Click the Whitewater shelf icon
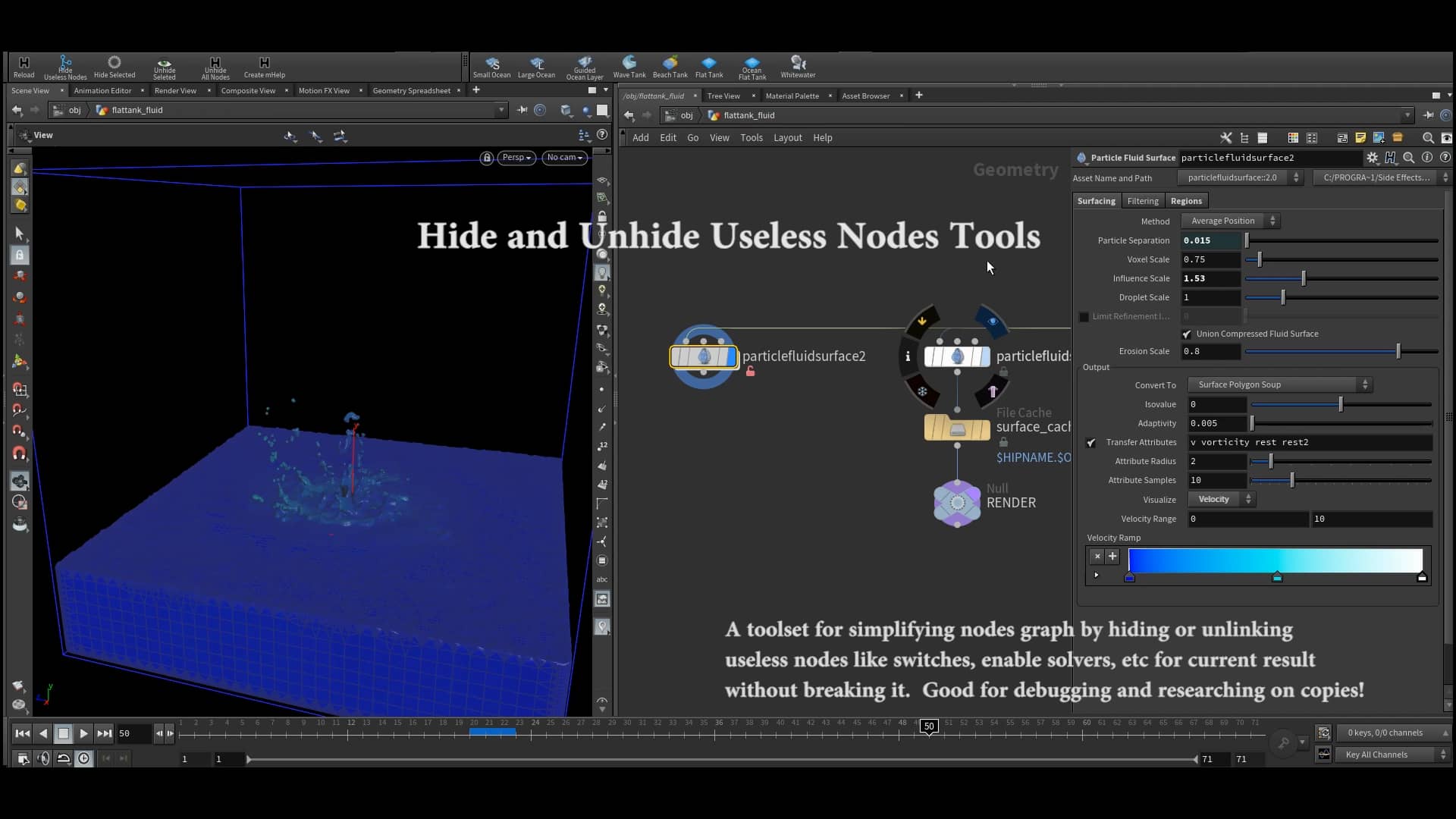 tap(797, 66)
